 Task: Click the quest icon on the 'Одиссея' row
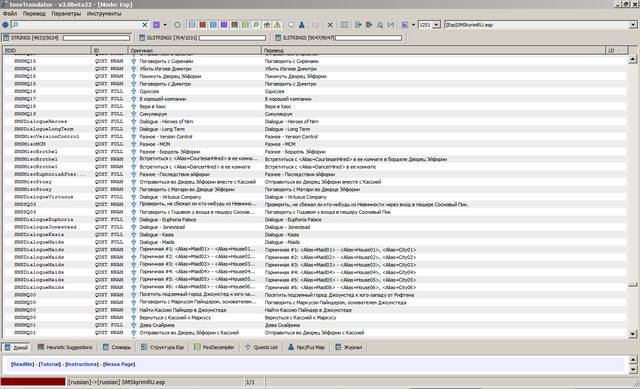click(133, 91)
